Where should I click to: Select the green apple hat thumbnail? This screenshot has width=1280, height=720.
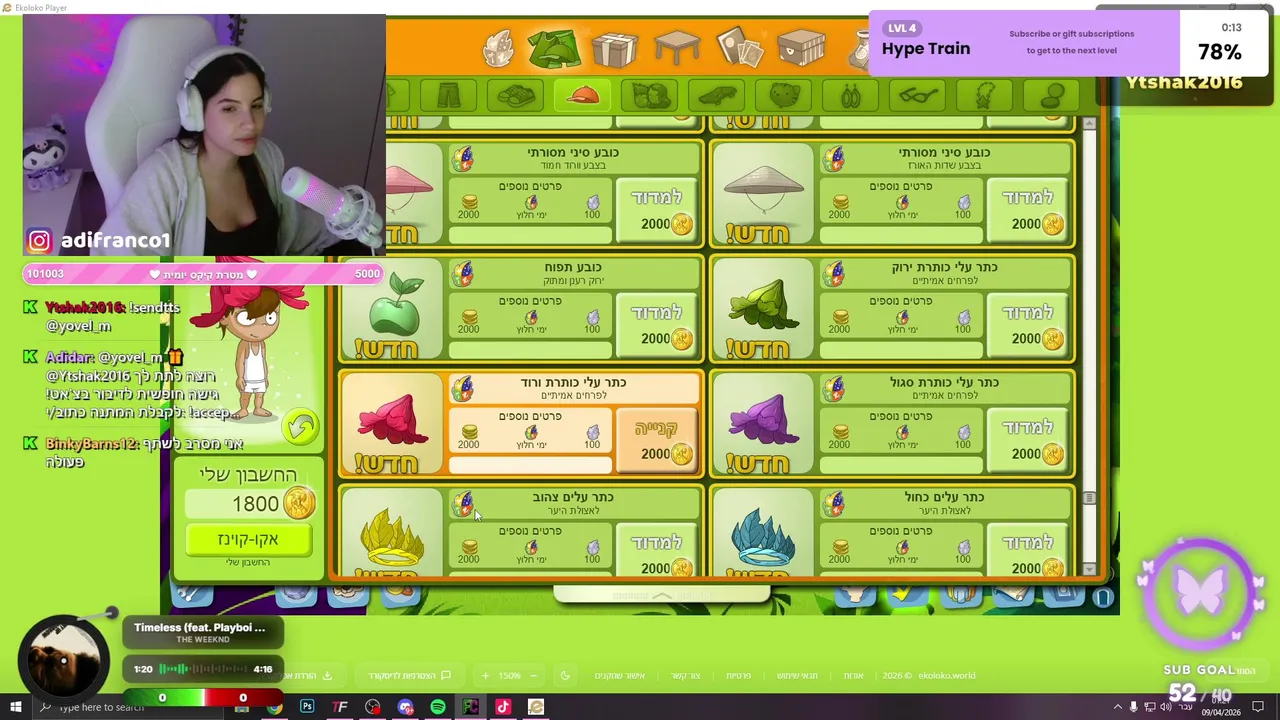tap(392, 309)
